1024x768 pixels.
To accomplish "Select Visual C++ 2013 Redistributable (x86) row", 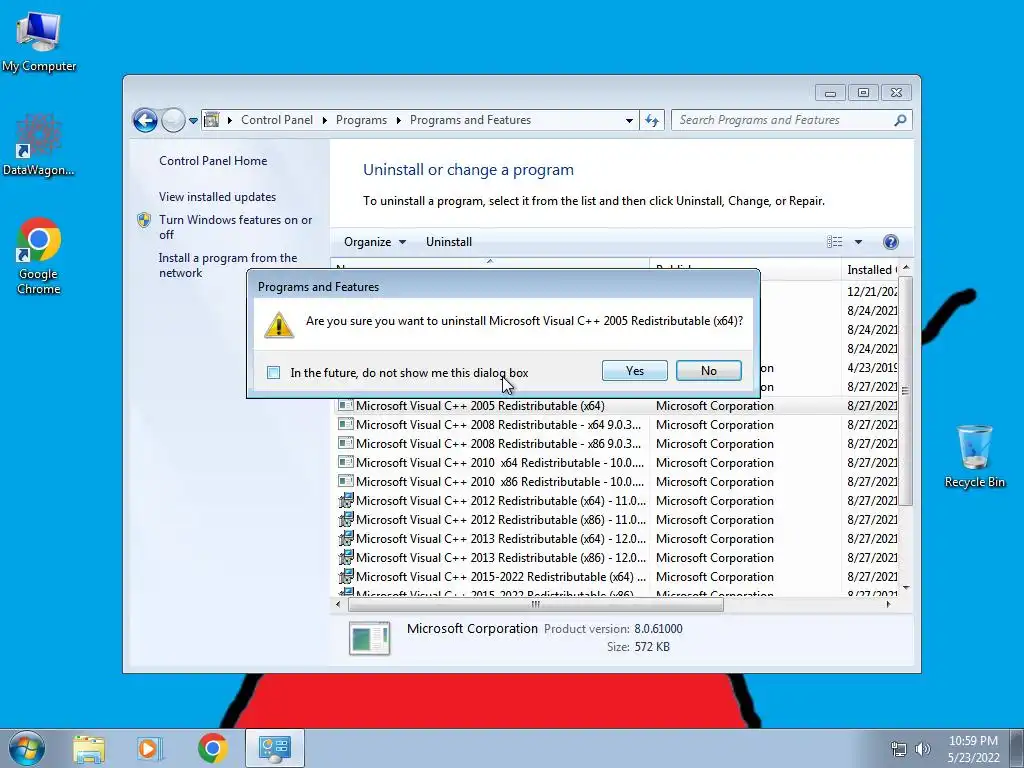I will [x=616, y=557].
